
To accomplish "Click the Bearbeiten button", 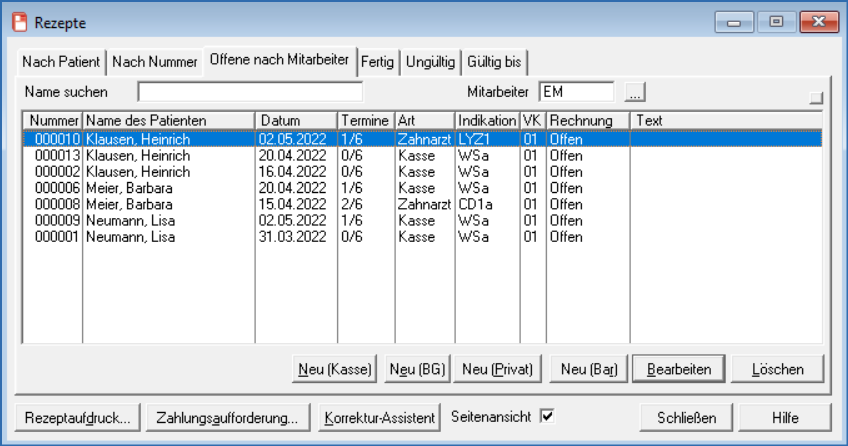I will click(678, 369).
